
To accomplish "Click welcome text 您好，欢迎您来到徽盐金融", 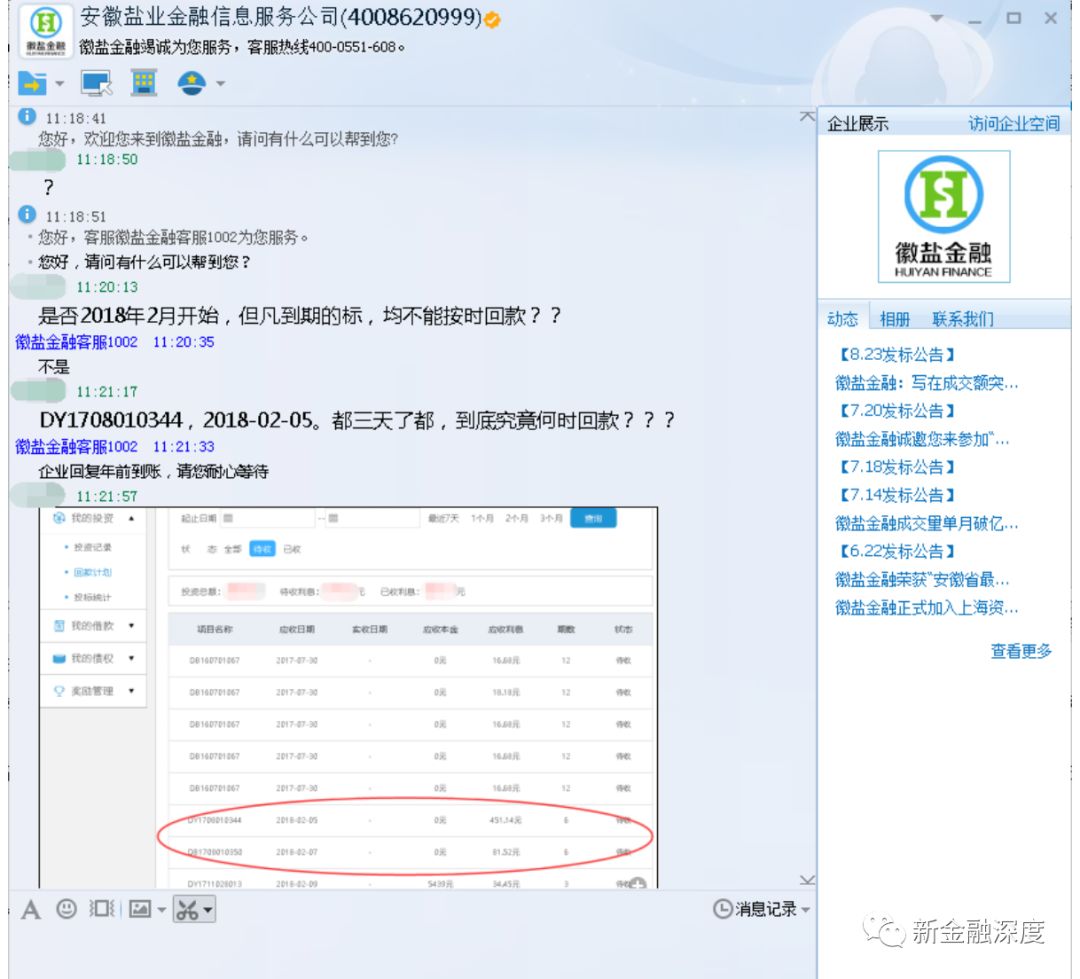I will coord(218,139).
